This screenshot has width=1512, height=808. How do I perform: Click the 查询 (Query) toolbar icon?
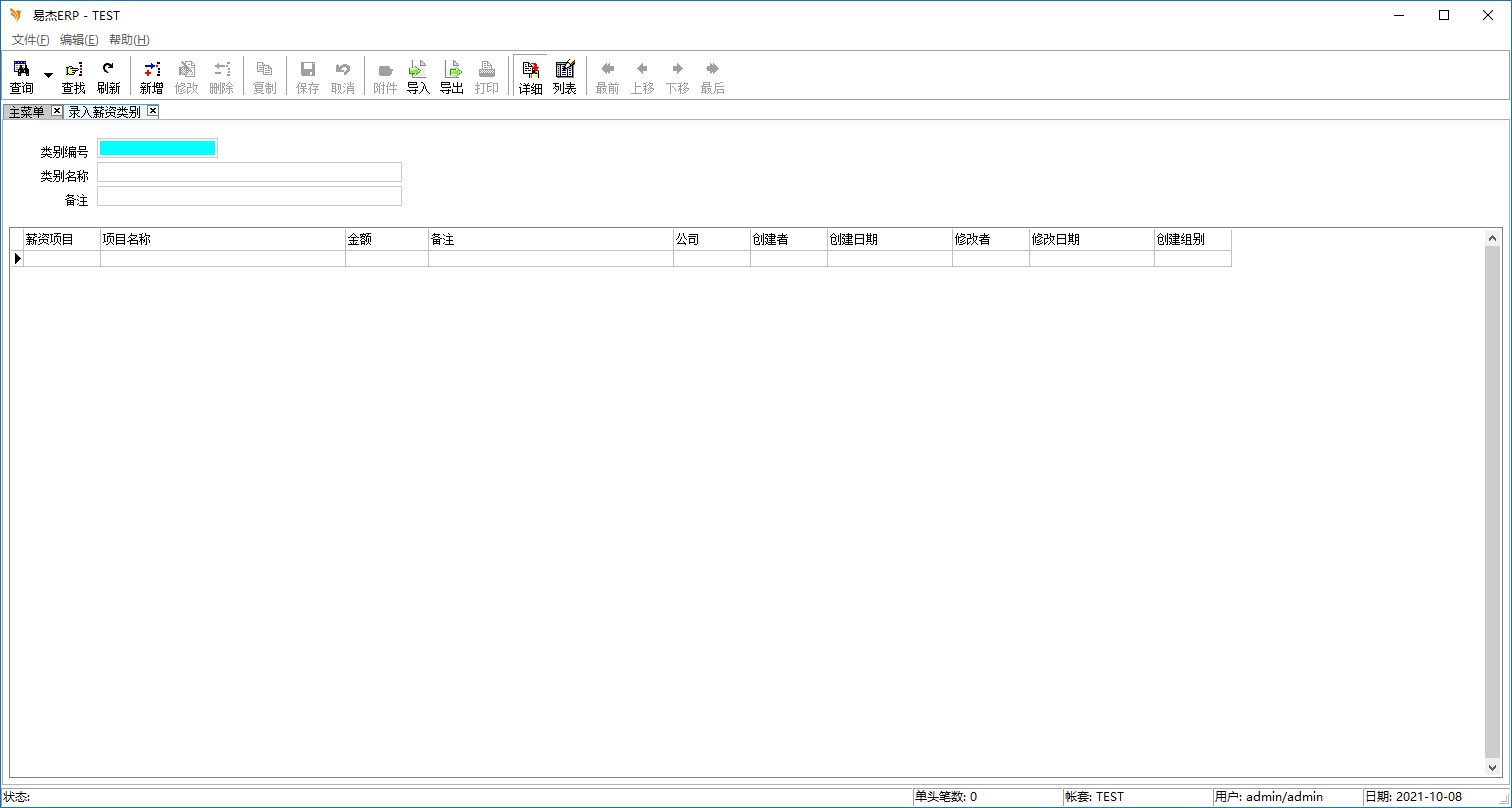point(21,76)
